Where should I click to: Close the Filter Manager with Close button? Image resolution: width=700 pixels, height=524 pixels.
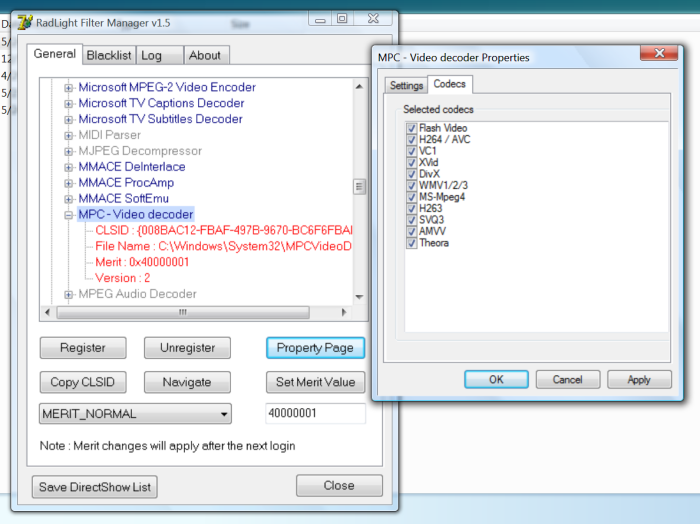point(339,485)
